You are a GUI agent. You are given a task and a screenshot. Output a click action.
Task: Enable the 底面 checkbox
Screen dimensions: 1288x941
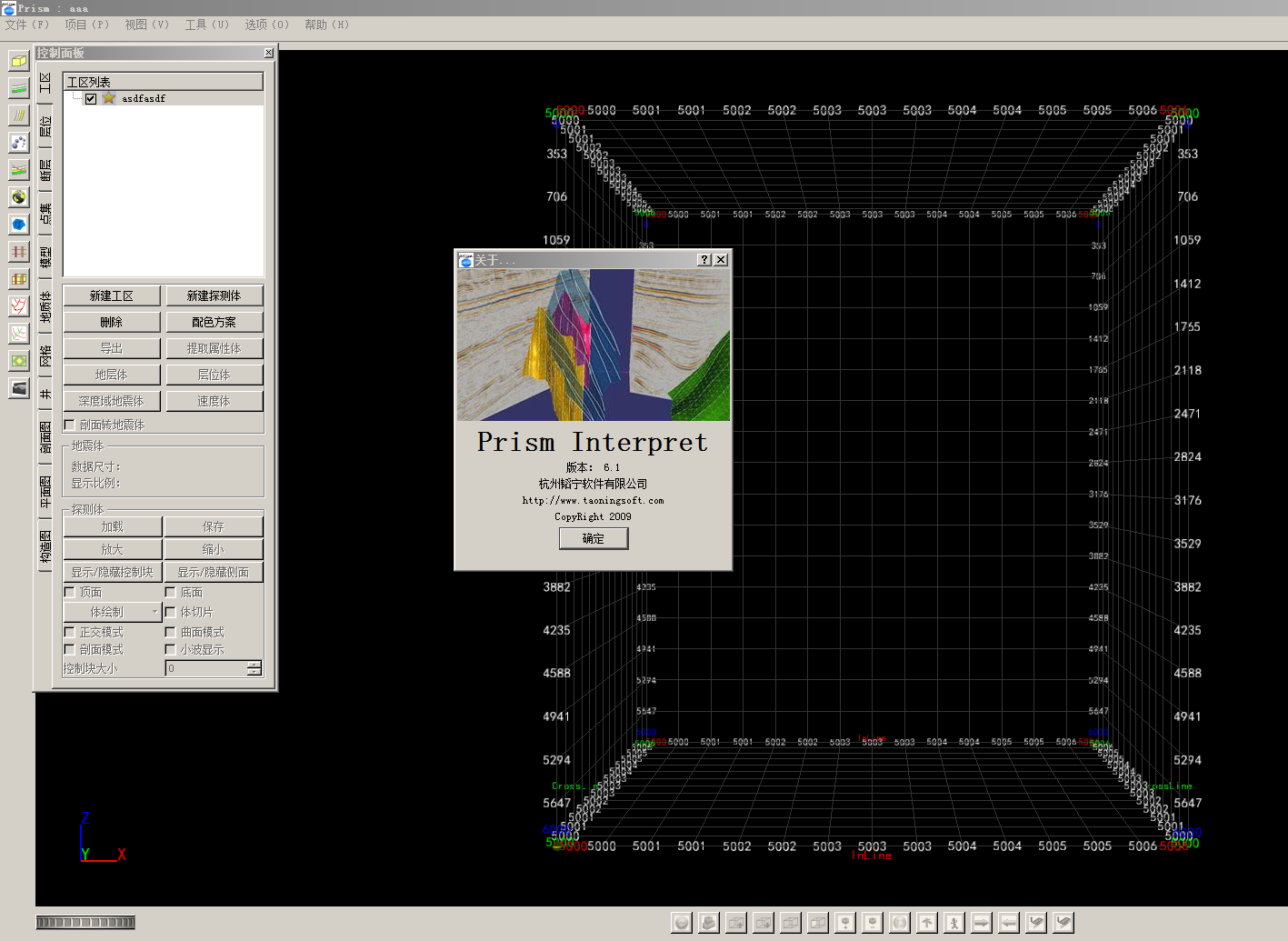tap(170, 592)
